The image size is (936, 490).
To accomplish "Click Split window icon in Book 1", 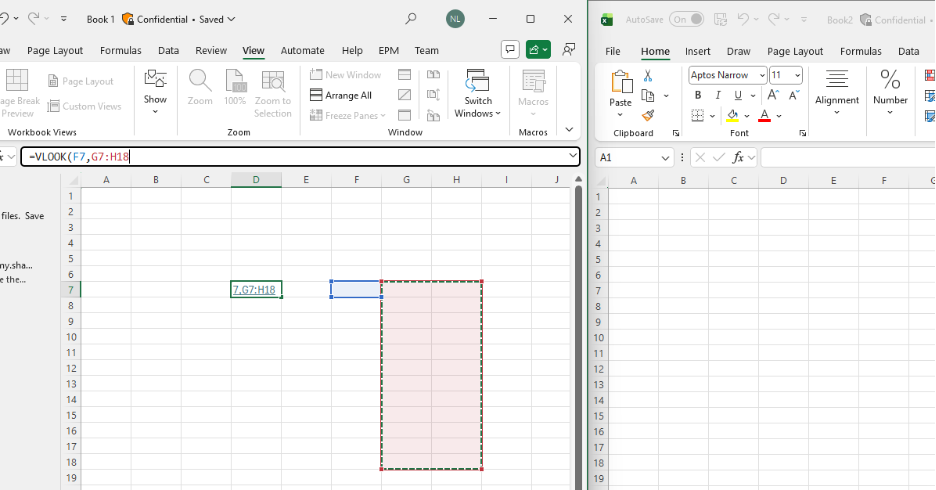I will click(x=405, y=75).
